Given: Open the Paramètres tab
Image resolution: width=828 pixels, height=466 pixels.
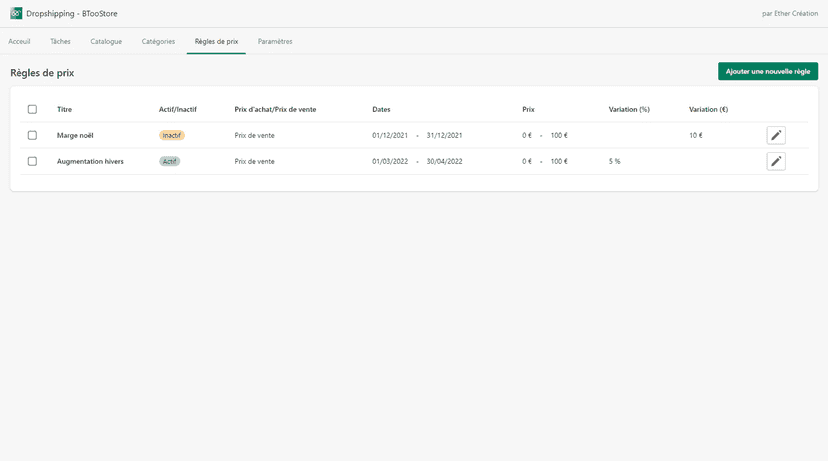Looking at the screenshot, I should click(x=275, y=41).
